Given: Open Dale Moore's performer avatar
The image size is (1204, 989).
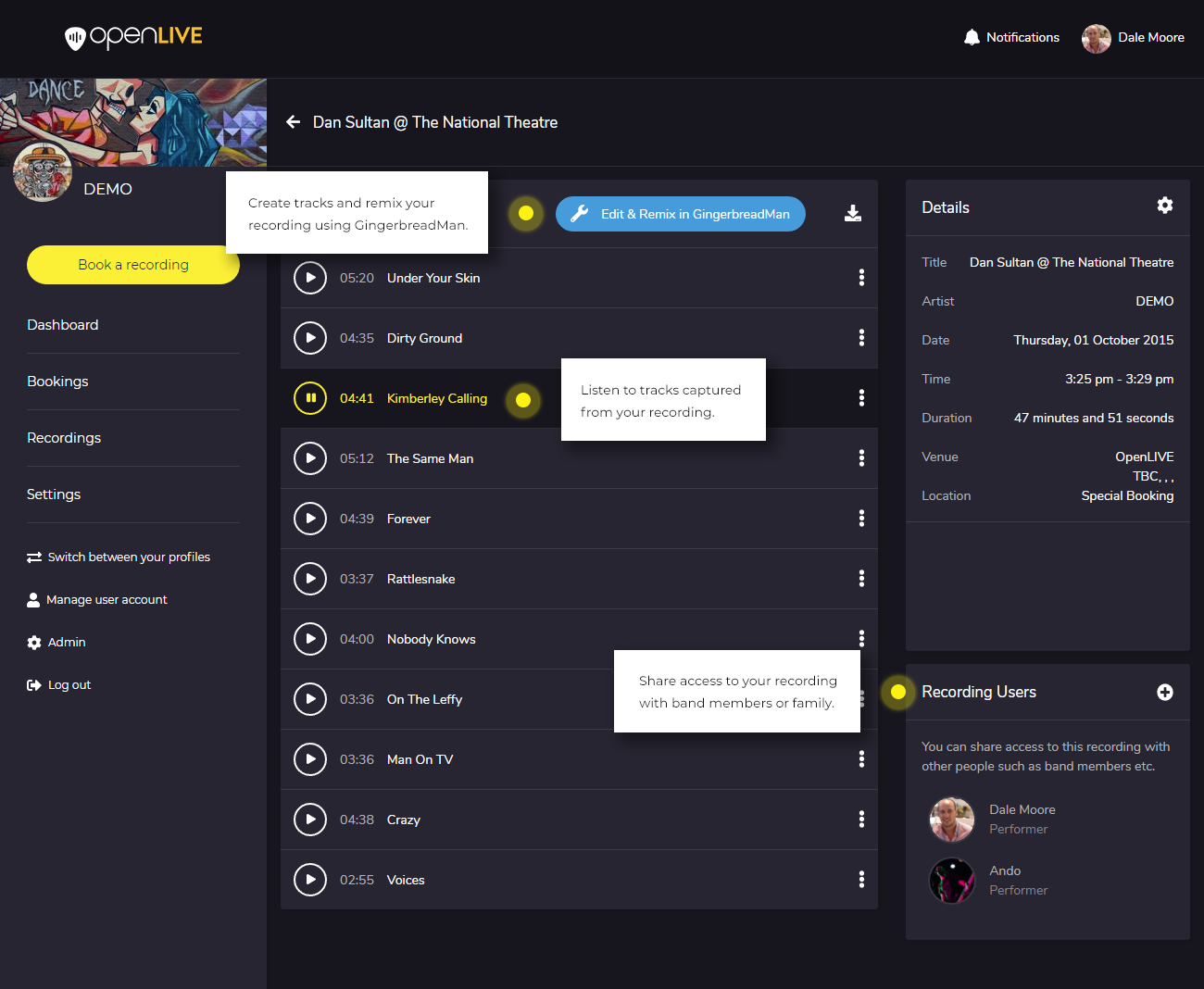Looking at the screenshot, I should pos(952,820).
